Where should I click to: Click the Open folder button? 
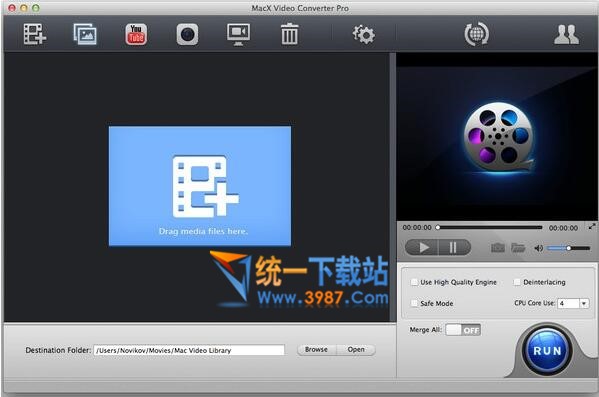click(356, 350)
